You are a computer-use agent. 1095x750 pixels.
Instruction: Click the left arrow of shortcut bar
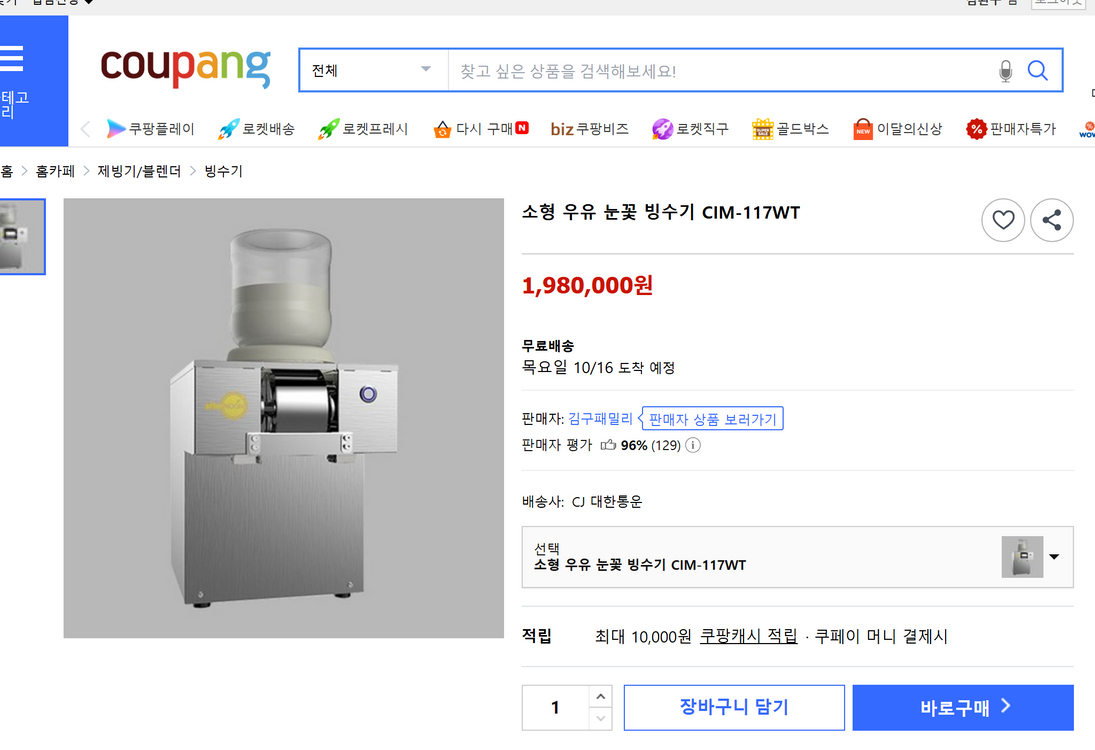(85, 129)
